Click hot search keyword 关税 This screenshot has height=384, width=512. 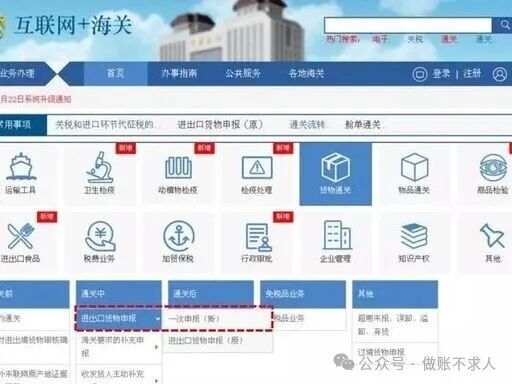tap(415, 39)
